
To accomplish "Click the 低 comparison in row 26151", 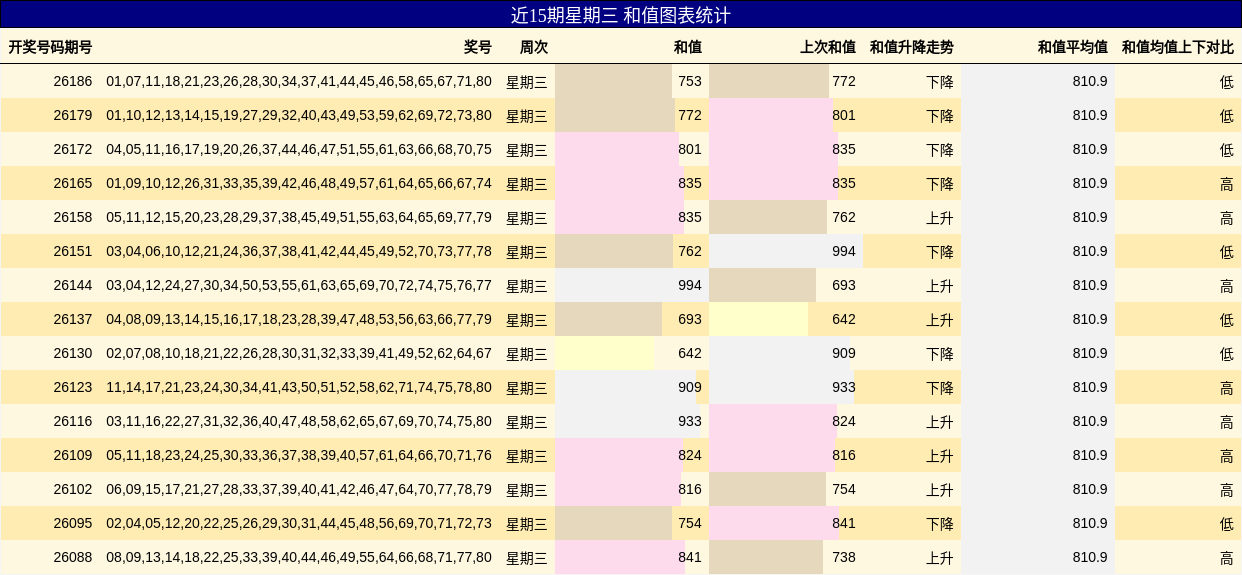I will tap(1227, 252).
